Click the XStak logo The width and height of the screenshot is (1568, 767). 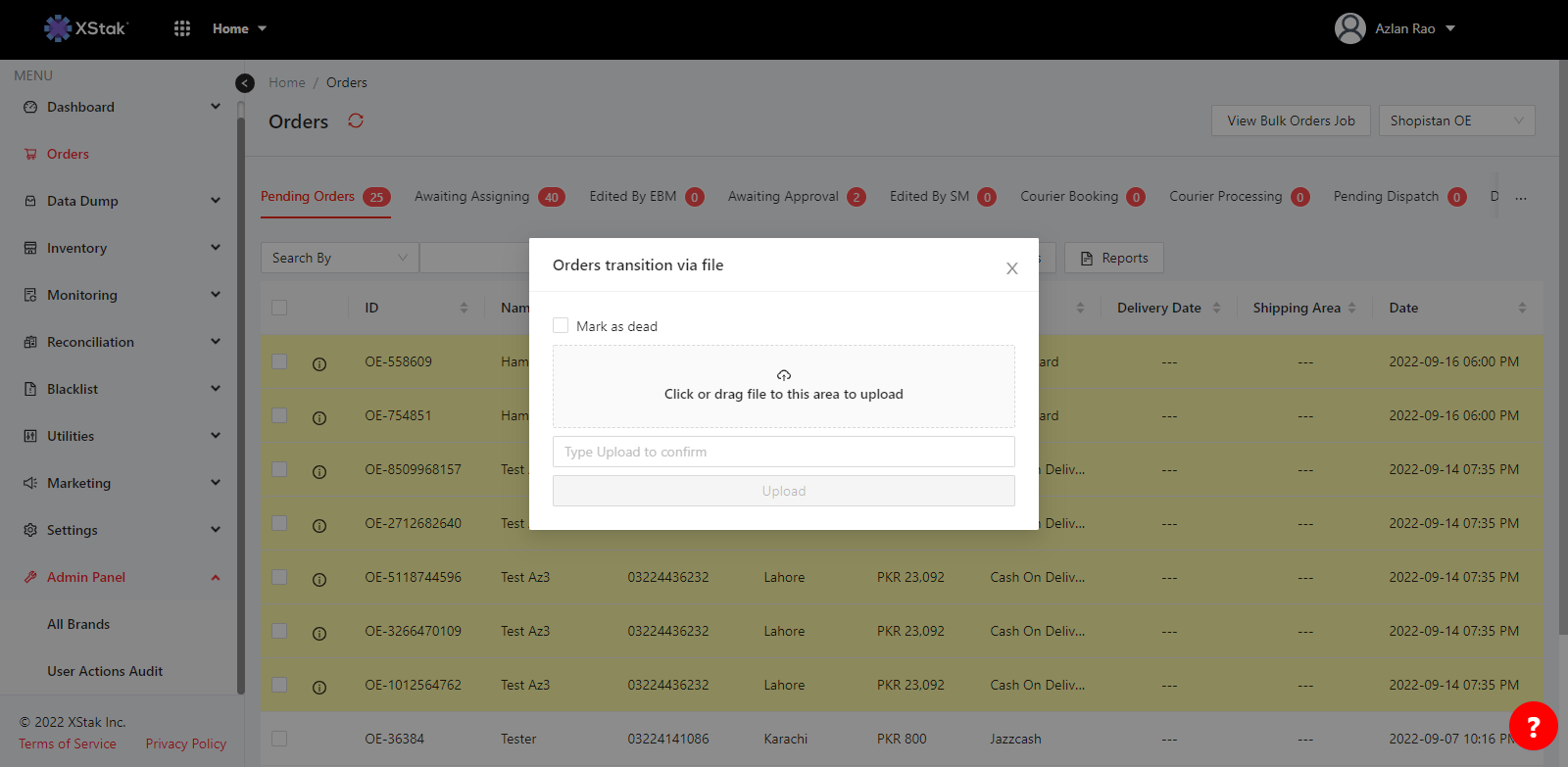tap(86, 28)
